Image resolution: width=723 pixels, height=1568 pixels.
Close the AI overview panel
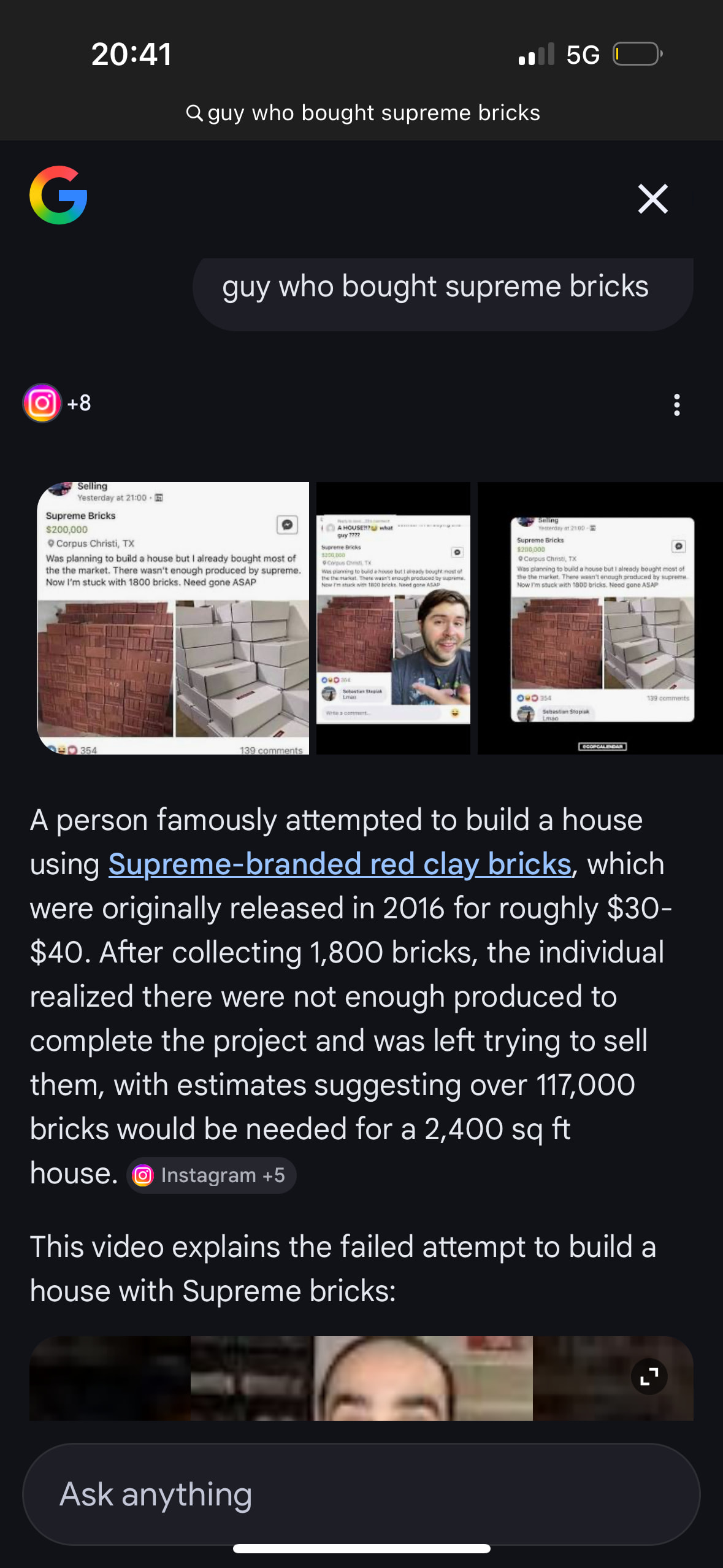pyautogui.click(x=652, y=199)
